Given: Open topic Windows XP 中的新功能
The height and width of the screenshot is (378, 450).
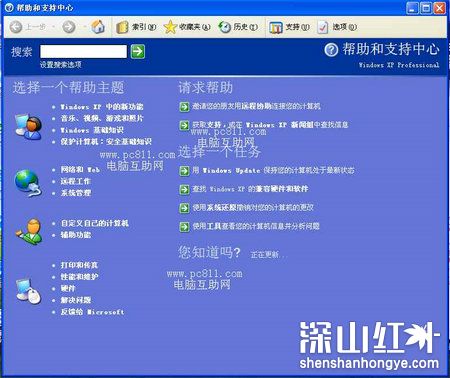Looking at the screenshot, I should (x=102, y=107).
